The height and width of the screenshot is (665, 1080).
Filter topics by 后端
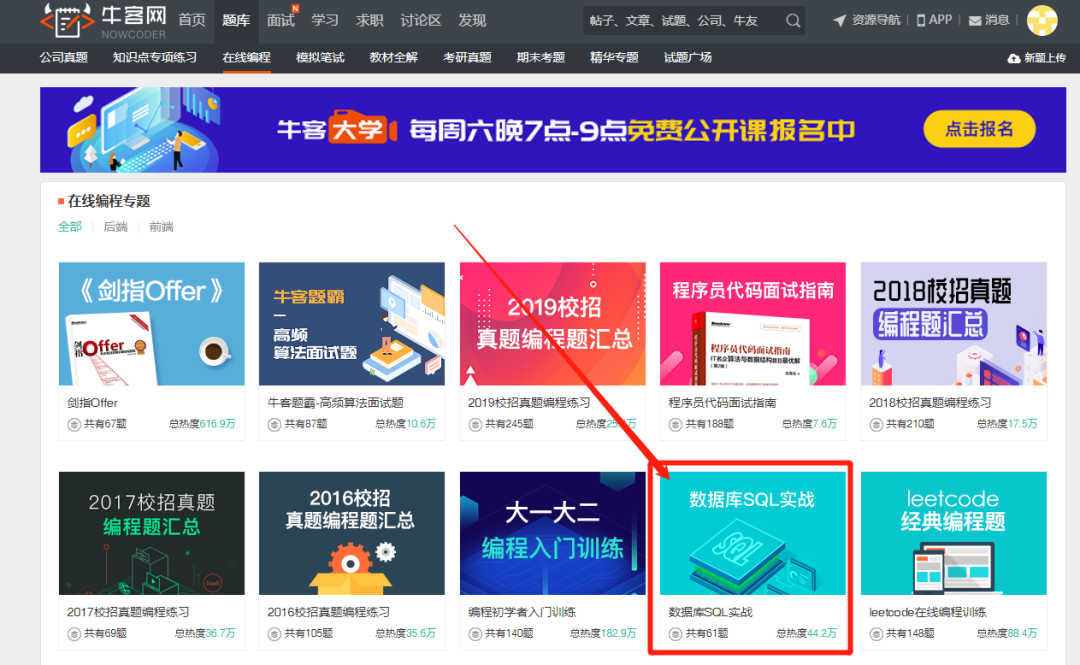(115, 227)
